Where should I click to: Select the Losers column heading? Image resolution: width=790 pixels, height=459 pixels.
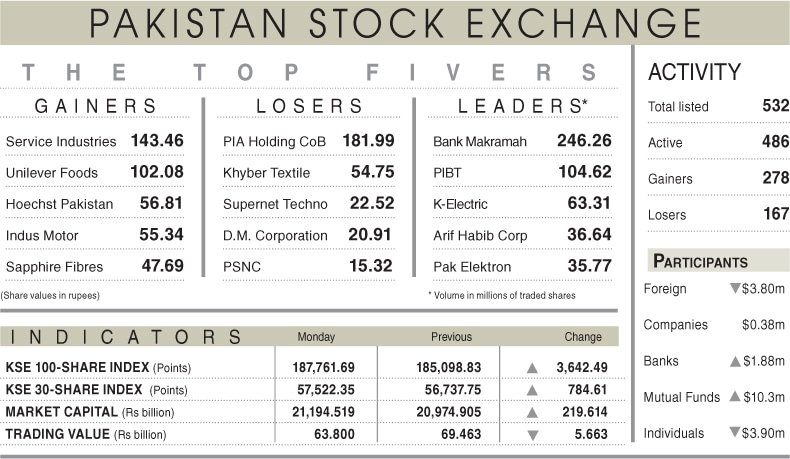click(x=309, y=105)
